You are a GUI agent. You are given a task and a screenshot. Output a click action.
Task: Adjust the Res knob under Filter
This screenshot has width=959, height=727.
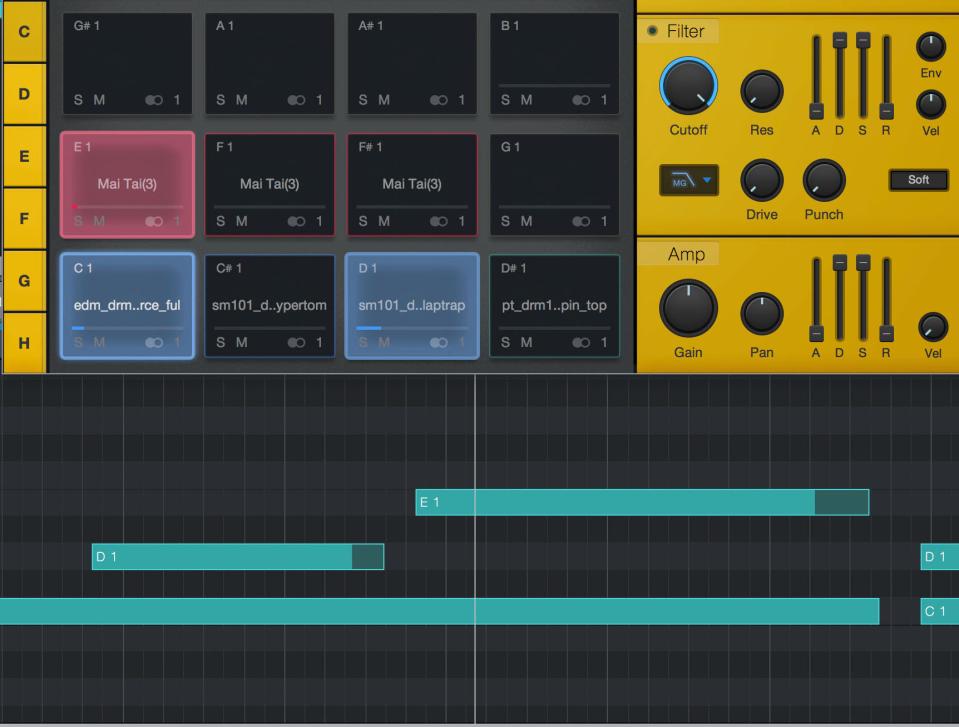point(761,90)
